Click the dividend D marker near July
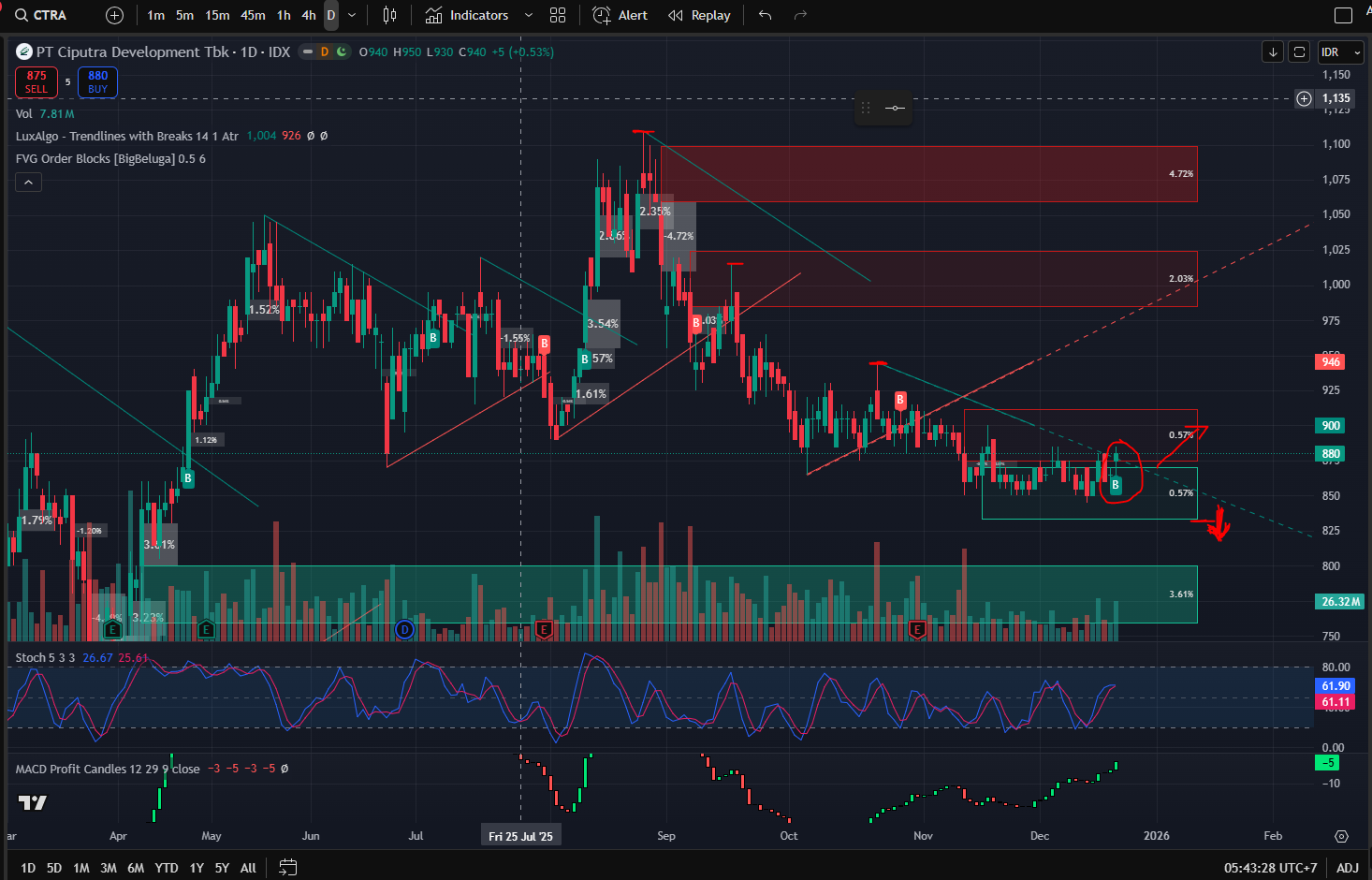 click(x=404, y=630)
